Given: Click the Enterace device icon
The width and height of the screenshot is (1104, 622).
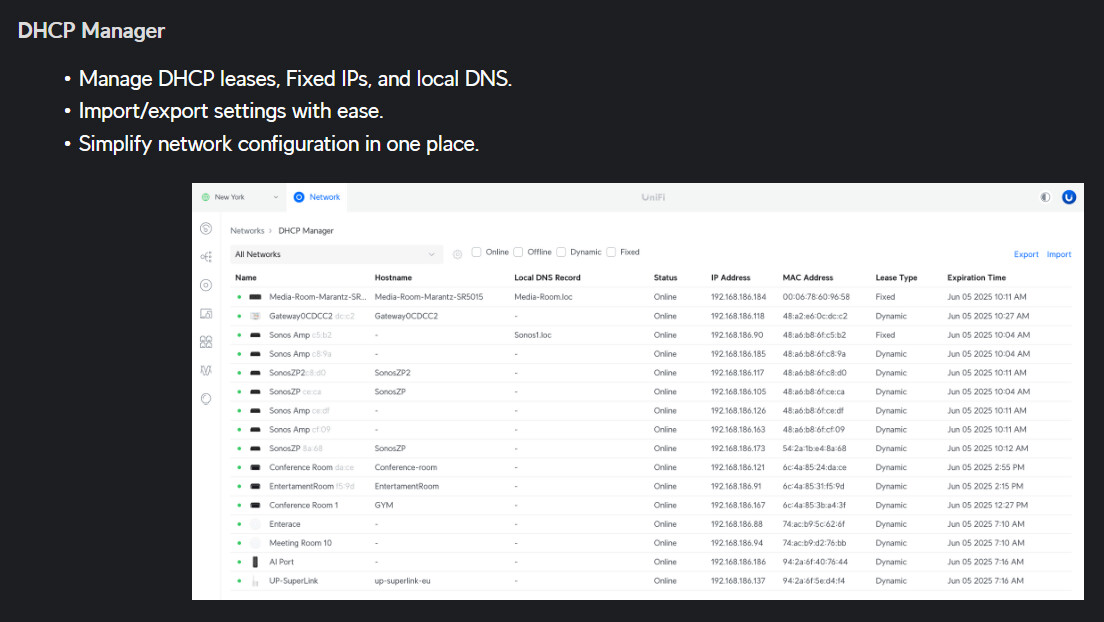Looking at the screenshot, I should [255, 524].
